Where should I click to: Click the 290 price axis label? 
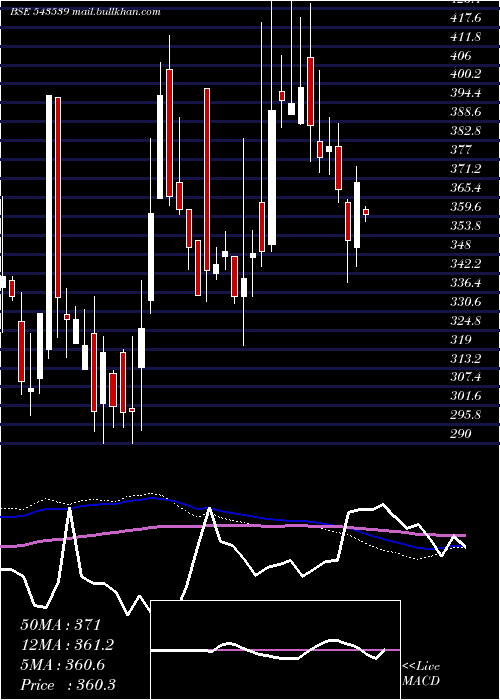[x=461, y=433]
